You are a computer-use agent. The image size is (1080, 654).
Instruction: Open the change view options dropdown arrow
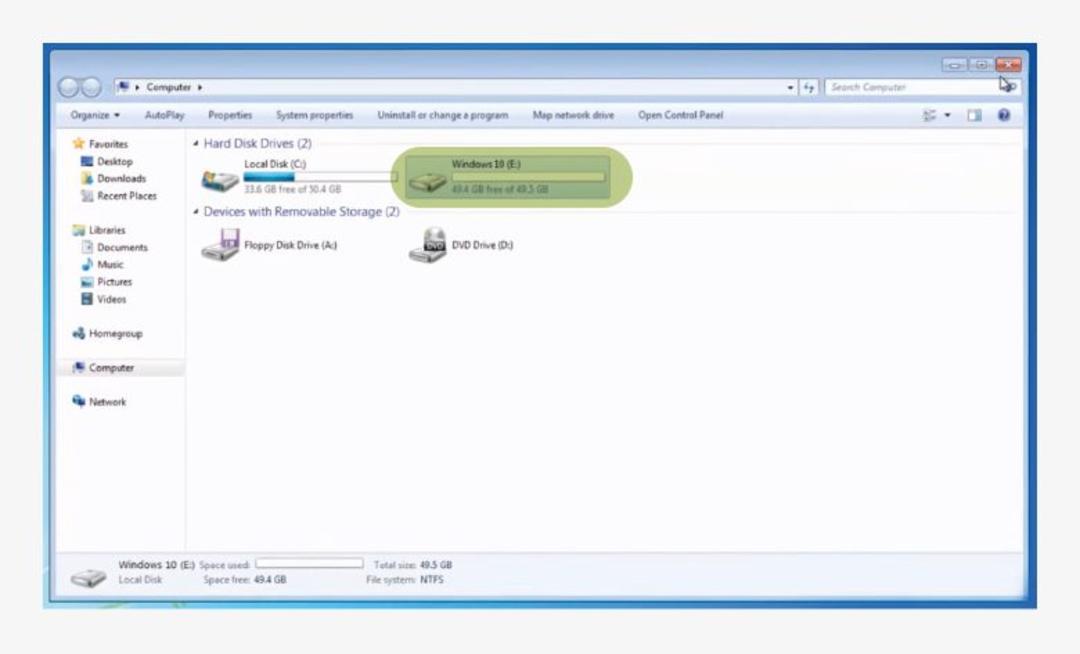pos(948,115)
